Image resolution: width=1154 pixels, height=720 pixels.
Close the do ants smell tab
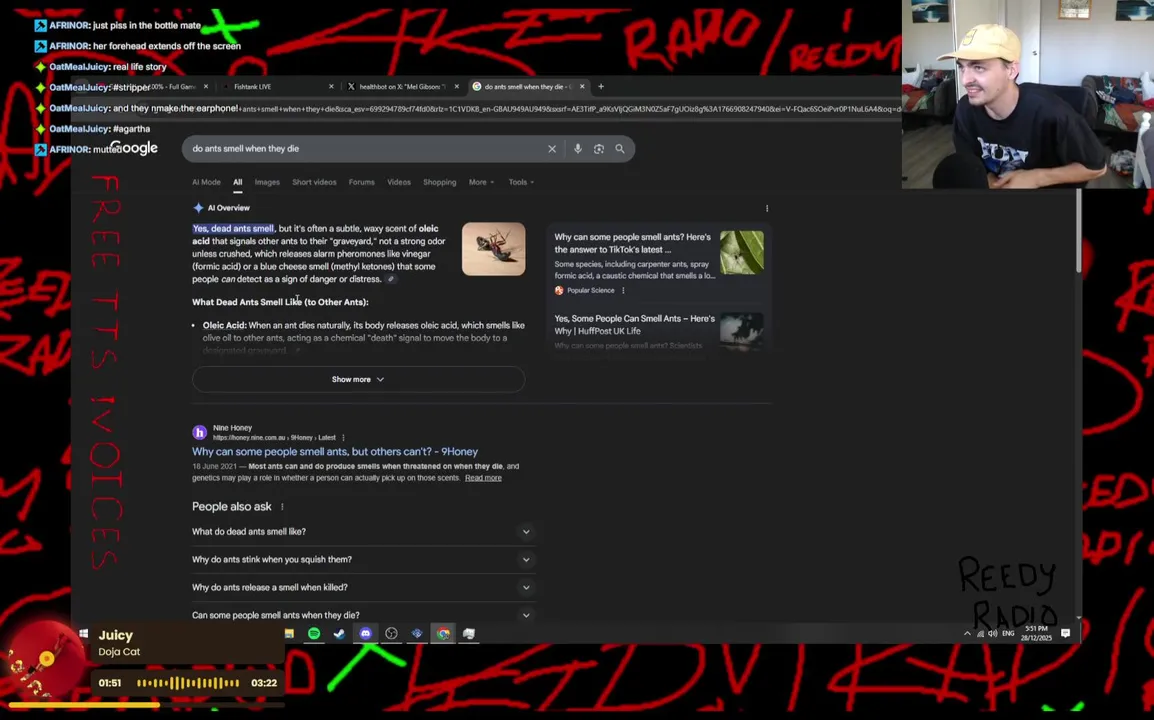[582, 86]
